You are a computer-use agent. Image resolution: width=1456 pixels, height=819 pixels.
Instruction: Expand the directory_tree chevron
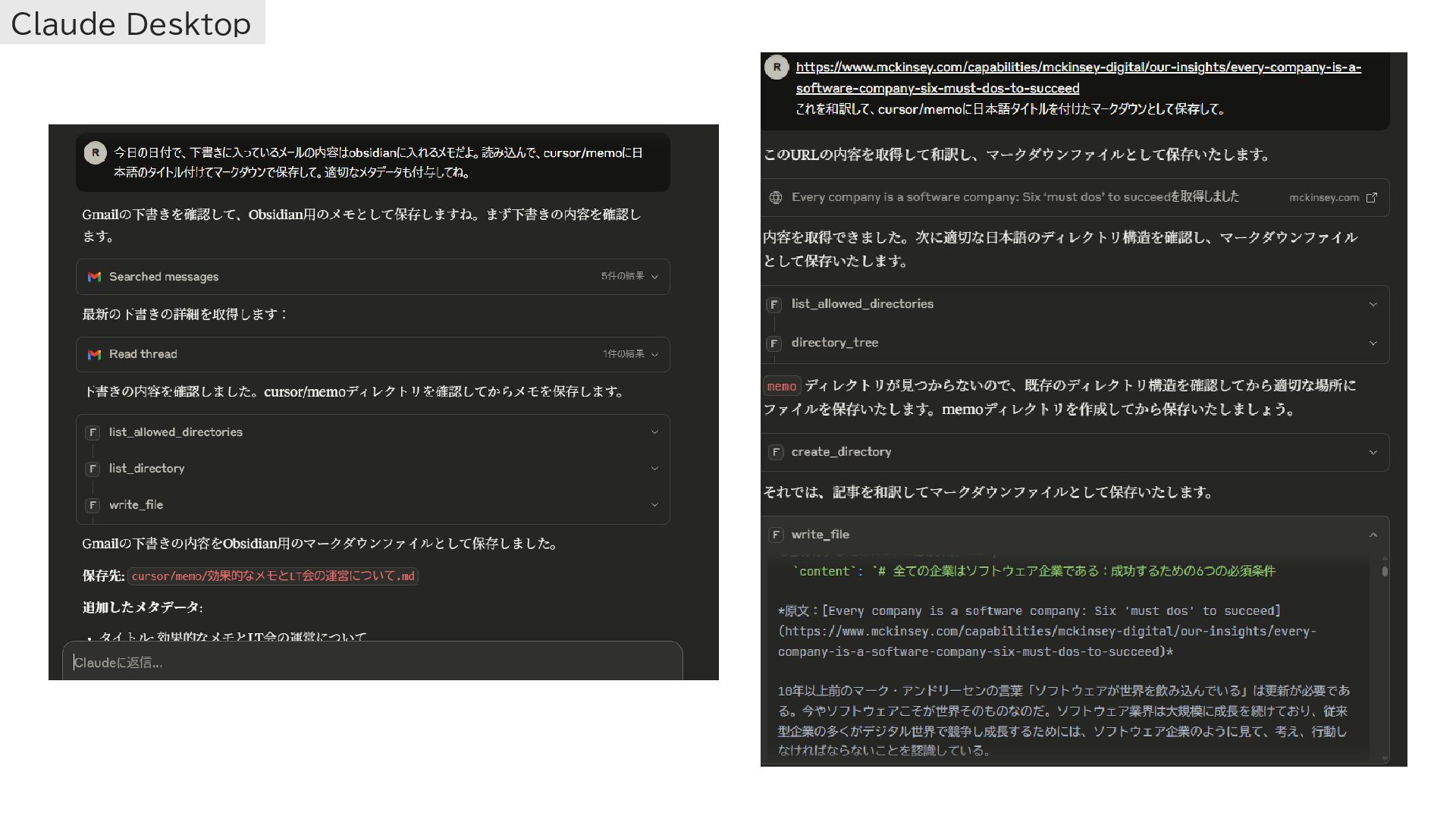(x=1373, y=343)
